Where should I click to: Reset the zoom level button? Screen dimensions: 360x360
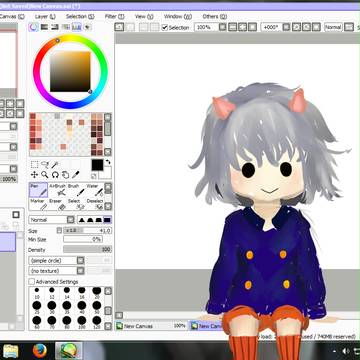[251, 27]
